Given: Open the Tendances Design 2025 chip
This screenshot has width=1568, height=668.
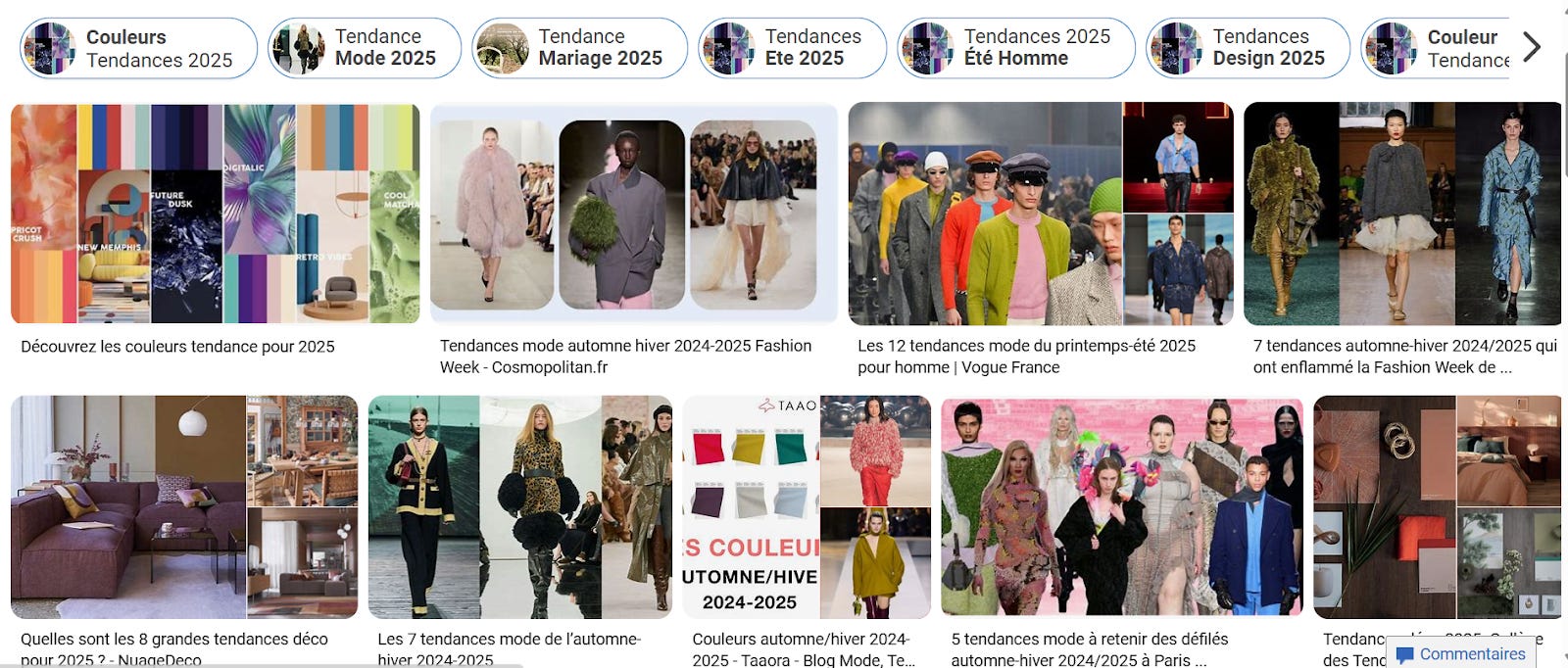Looking at the screenshot, I should [x=1248, y=48].
